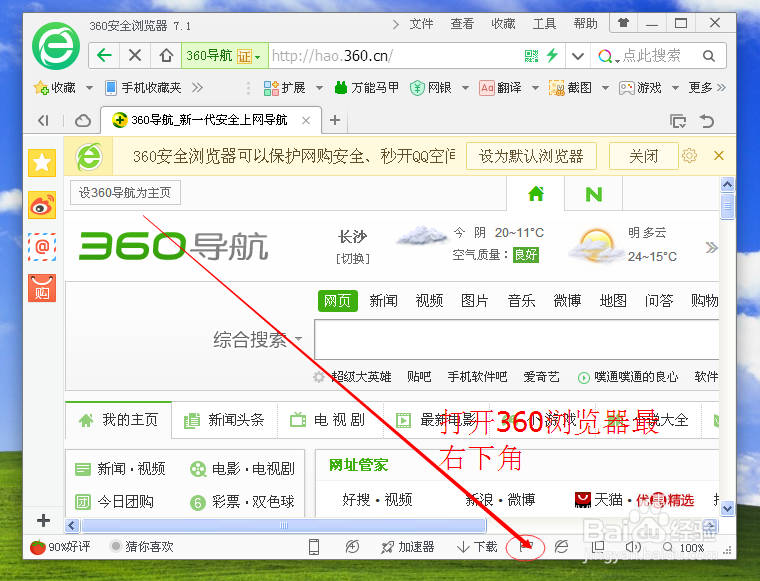This screenshot has width=760, height=581.
Task: Open 万能马甲 toolbar button
Action: coord(367,88)
